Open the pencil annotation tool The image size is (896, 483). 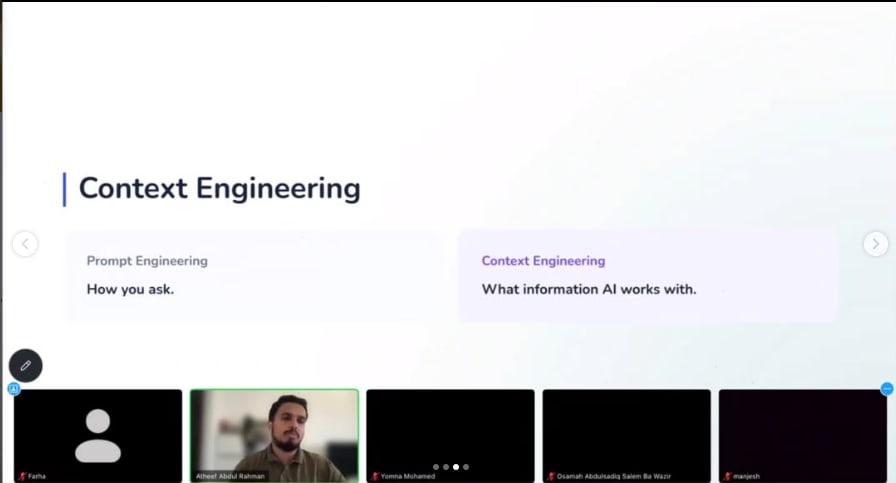coord(26,365)
